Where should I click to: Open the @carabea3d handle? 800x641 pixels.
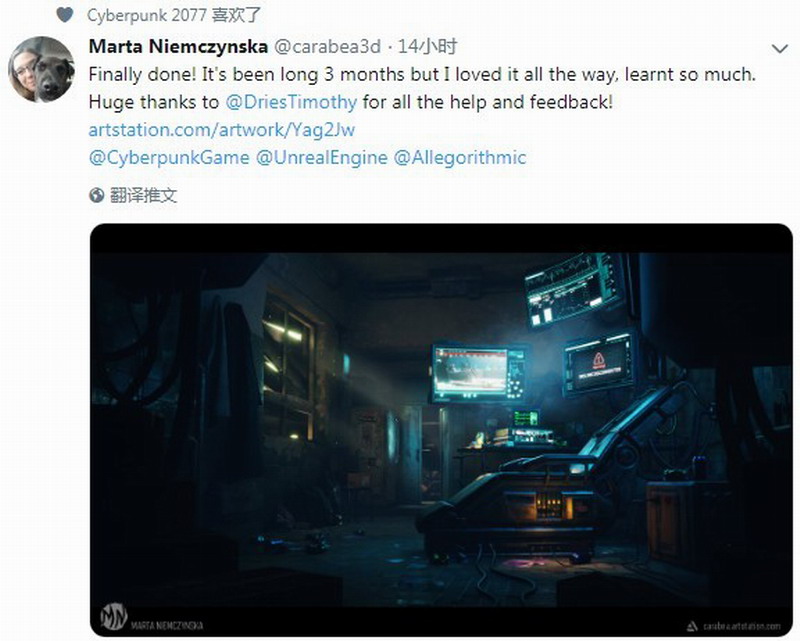[x=328, y=46]
